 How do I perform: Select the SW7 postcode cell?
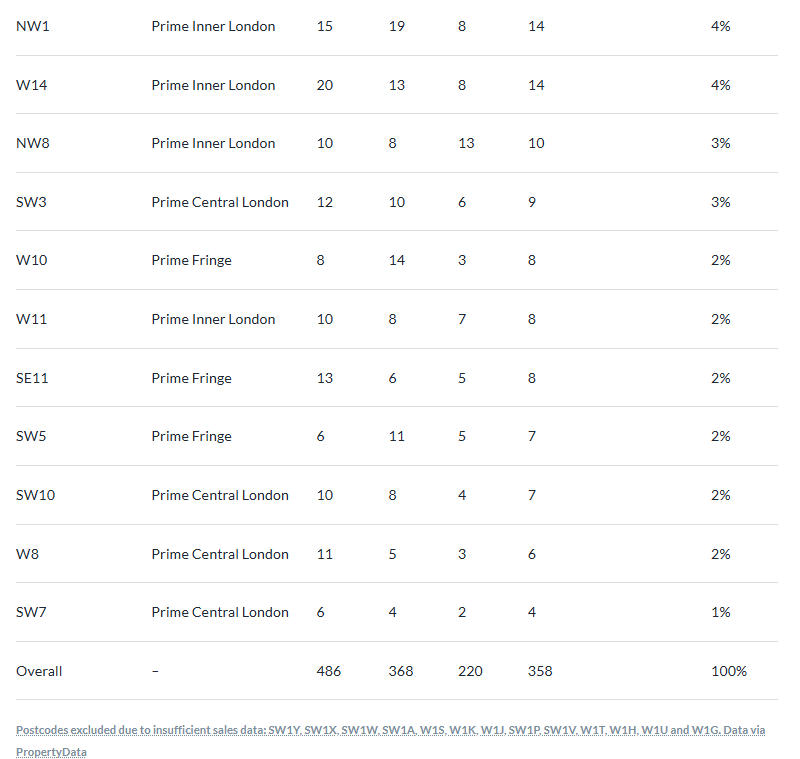pyautogui.click(x=31, y=612)
